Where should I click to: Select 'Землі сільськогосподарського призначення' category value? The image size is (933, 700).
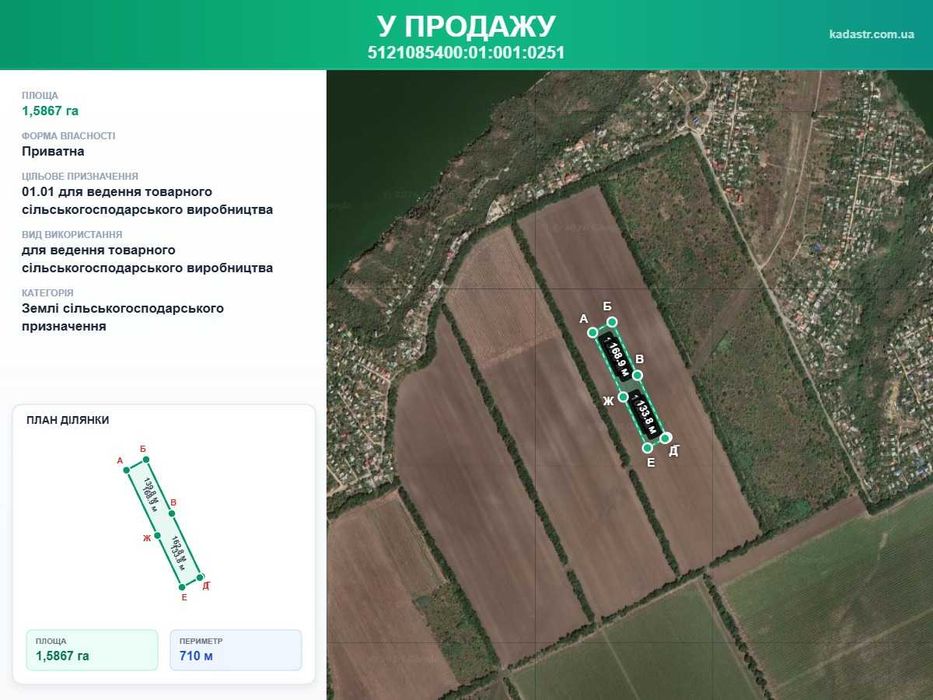tap(123, 317)
